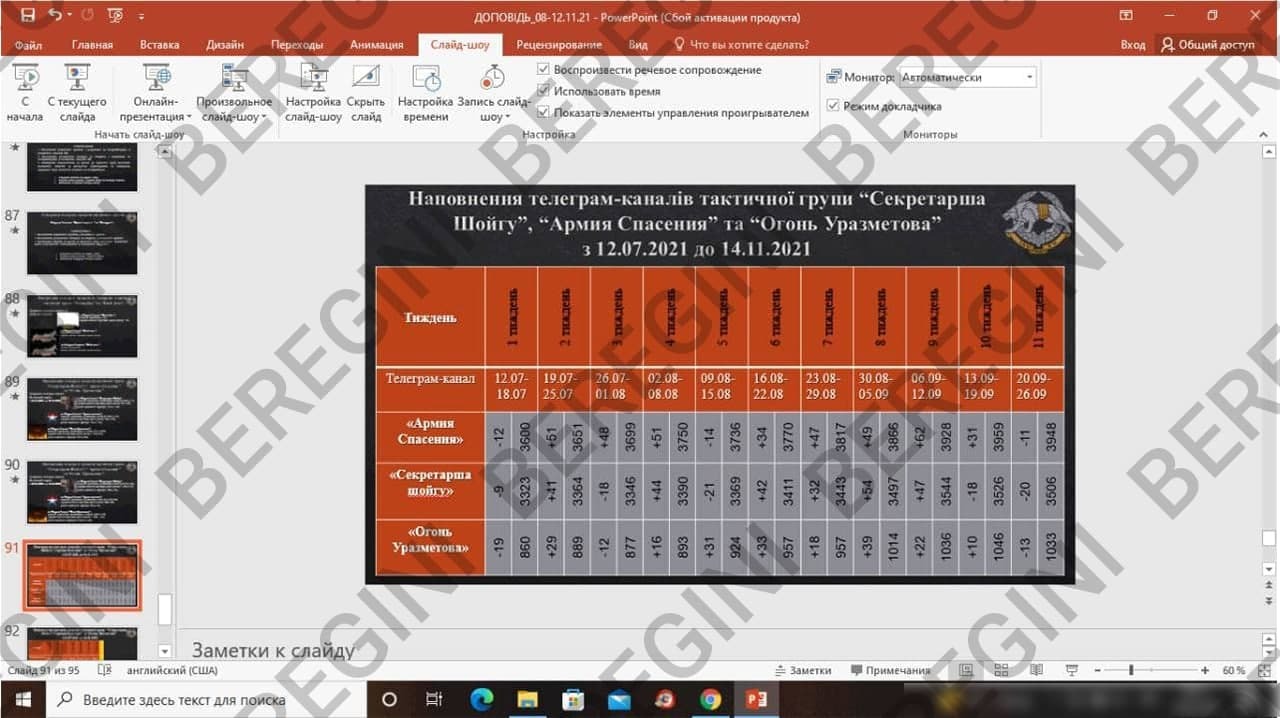
Task: Switch to Slide Sorter view icon
Action: 1002,670
